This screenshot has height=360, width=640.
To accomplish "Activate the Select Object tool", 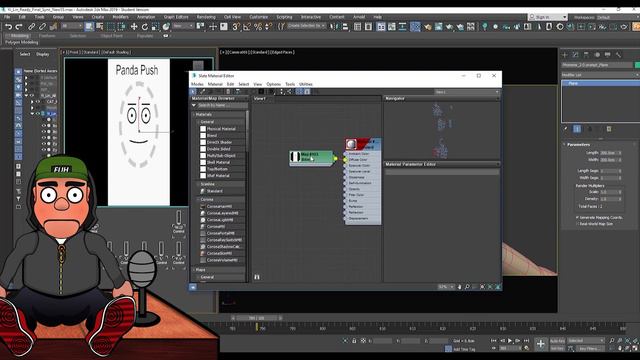I will point(89,27).
